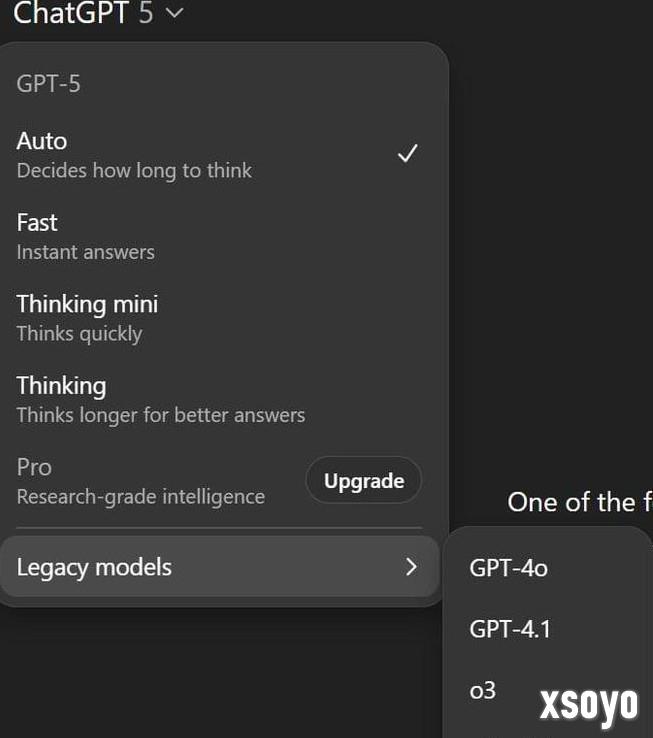Select the Auto thinking mode

pyautogui.click(x=42, y=141)
